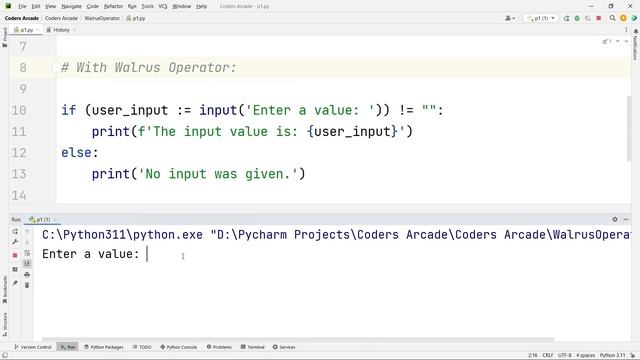Change UTF-8 file encoding in status bar

(564, 356)
